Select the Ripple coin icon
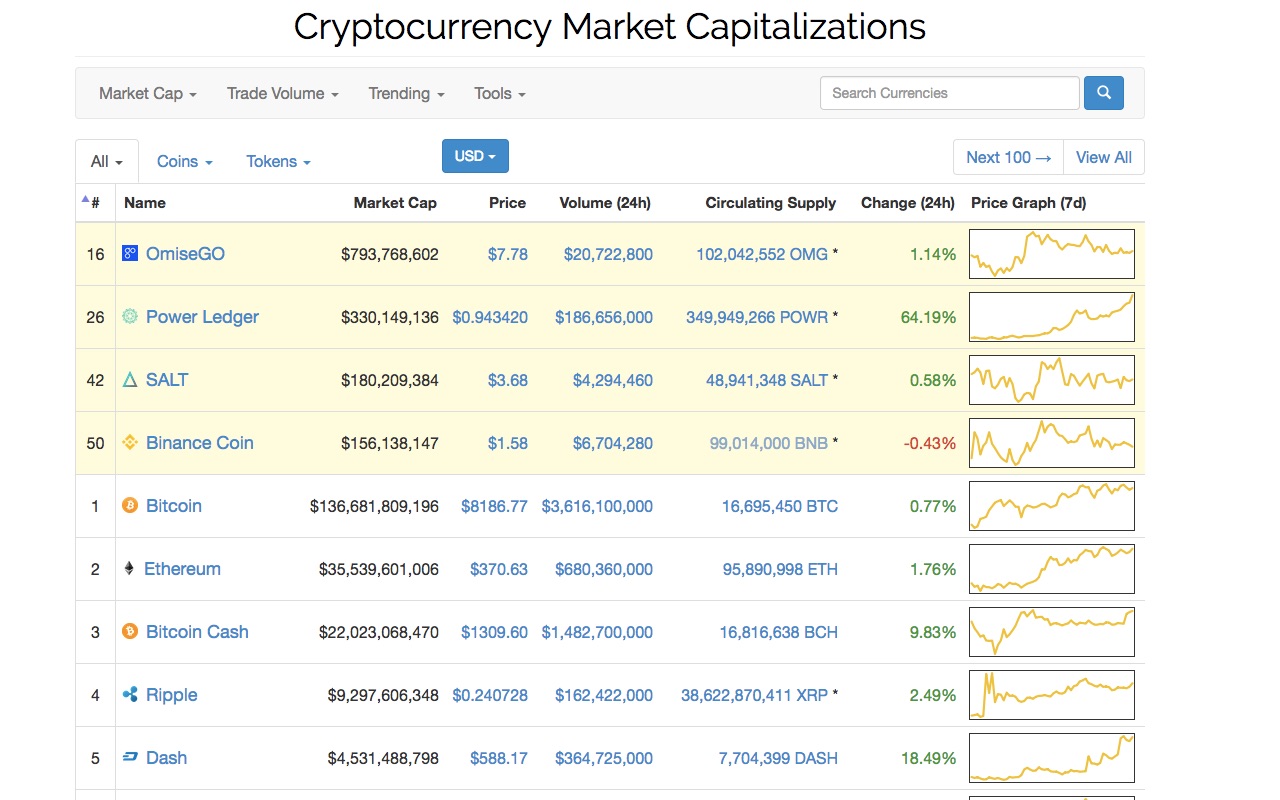1280x800 pixels. pos(129,694)
